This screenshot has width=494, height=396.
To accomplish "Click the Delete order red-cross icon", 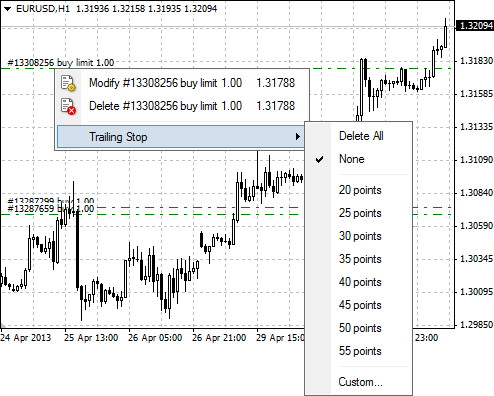I will click(x=69, y=106).
